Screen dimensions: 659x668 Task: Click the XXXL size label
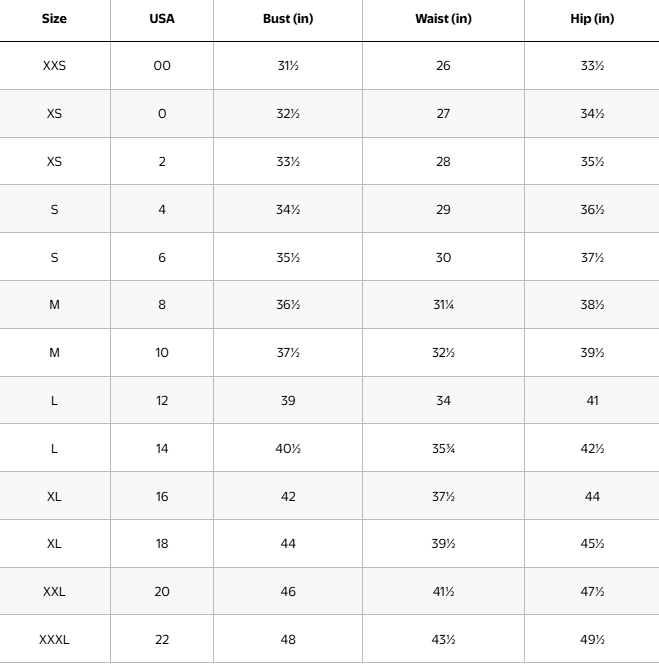click(54, 640)
